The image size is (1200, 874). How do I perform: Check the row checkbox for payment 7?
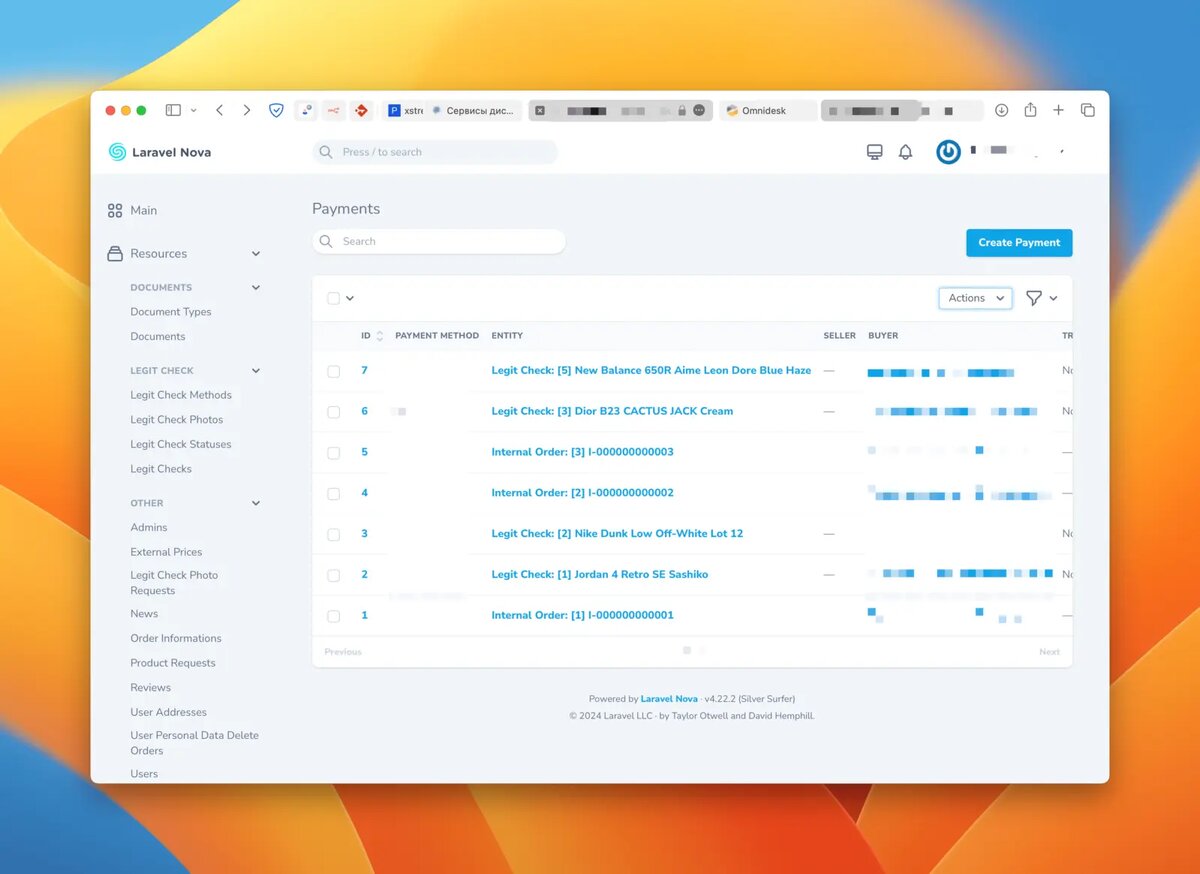coord(334,371)
